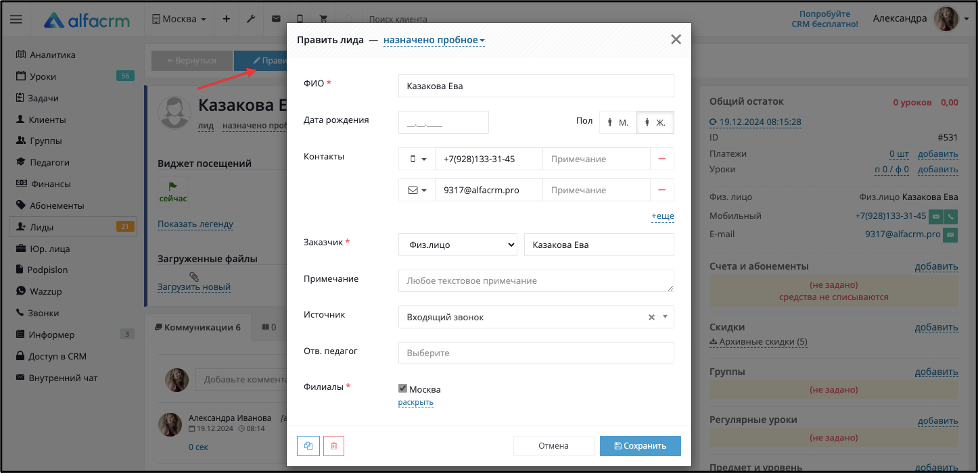Uncheck the Москва branch checkbox
The height and width of the screenshot is (474, 979).
[x=402, y=388]
